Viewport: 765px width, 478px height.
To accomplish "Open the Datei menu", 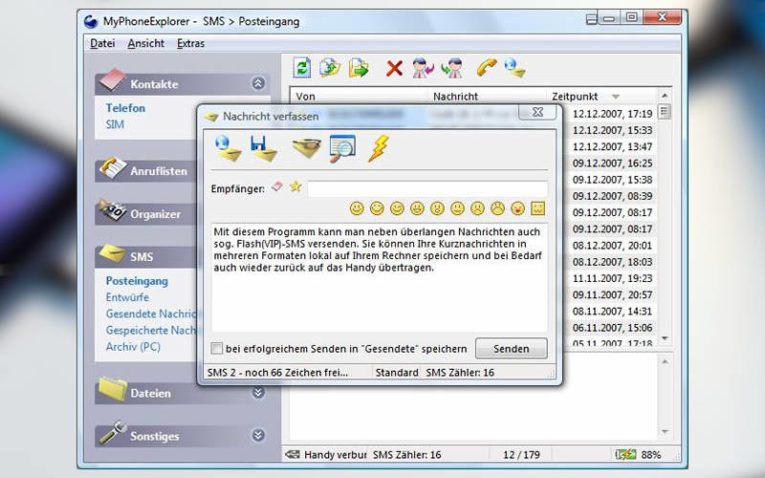I will point(102,43).
